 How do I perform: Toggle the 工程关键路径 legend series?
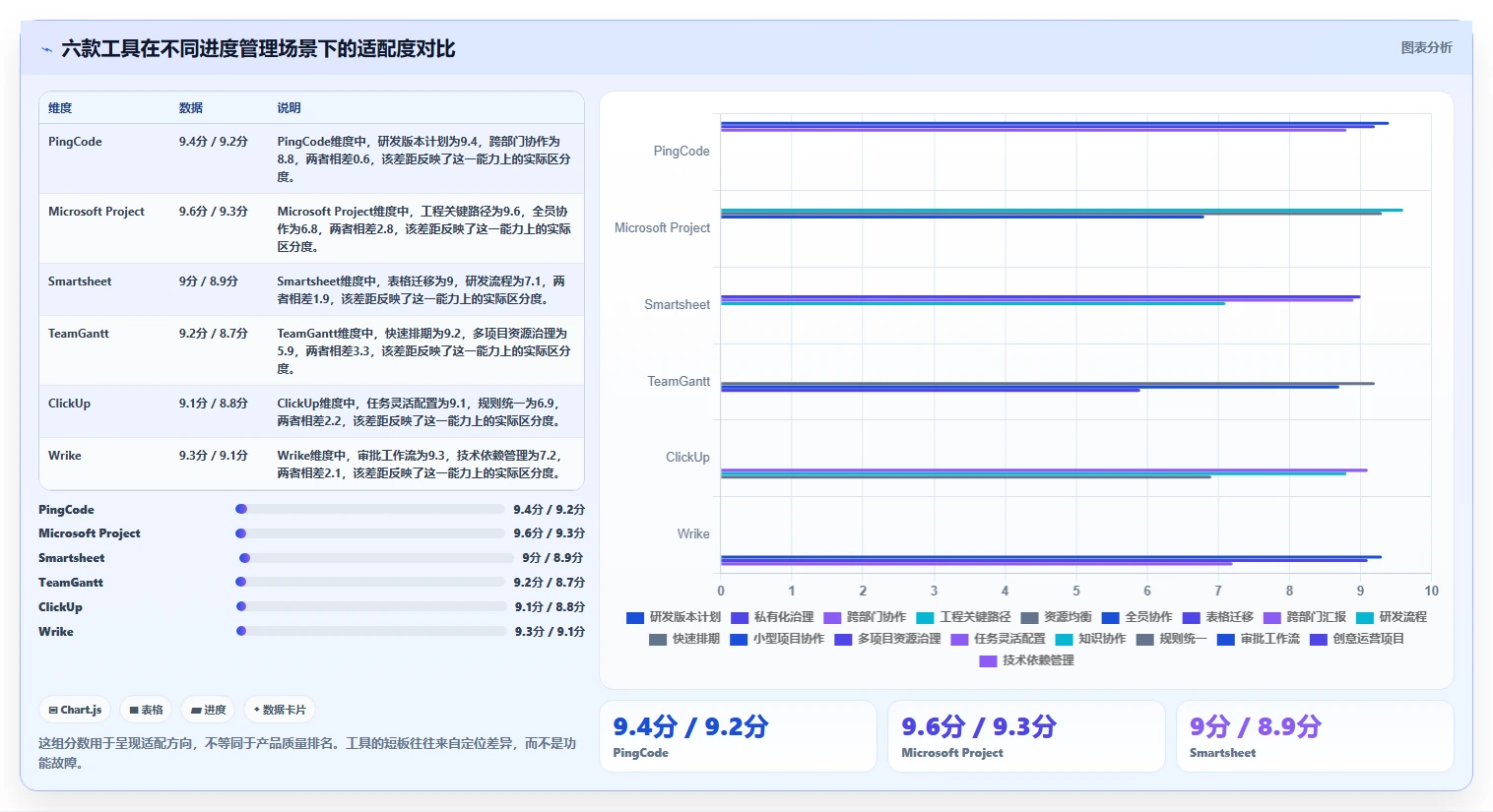pyautogui.click(x=963, y=617)
